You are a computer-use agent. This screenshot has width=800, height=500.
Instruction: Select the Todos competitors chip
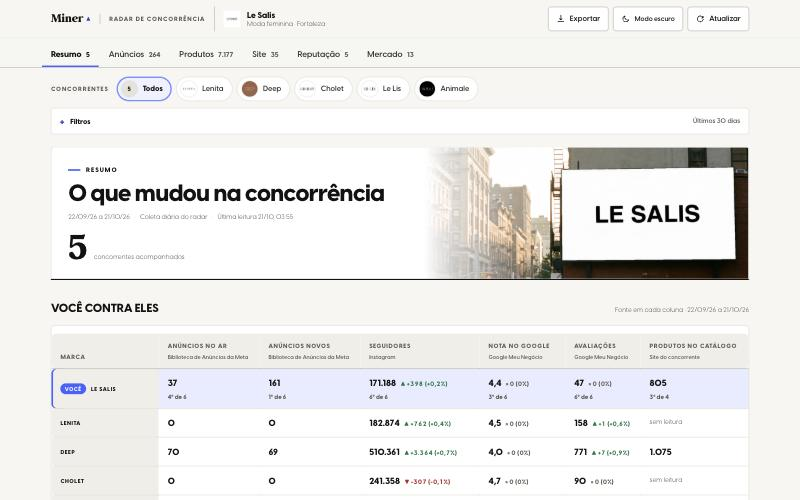click(x=144, y=89)
